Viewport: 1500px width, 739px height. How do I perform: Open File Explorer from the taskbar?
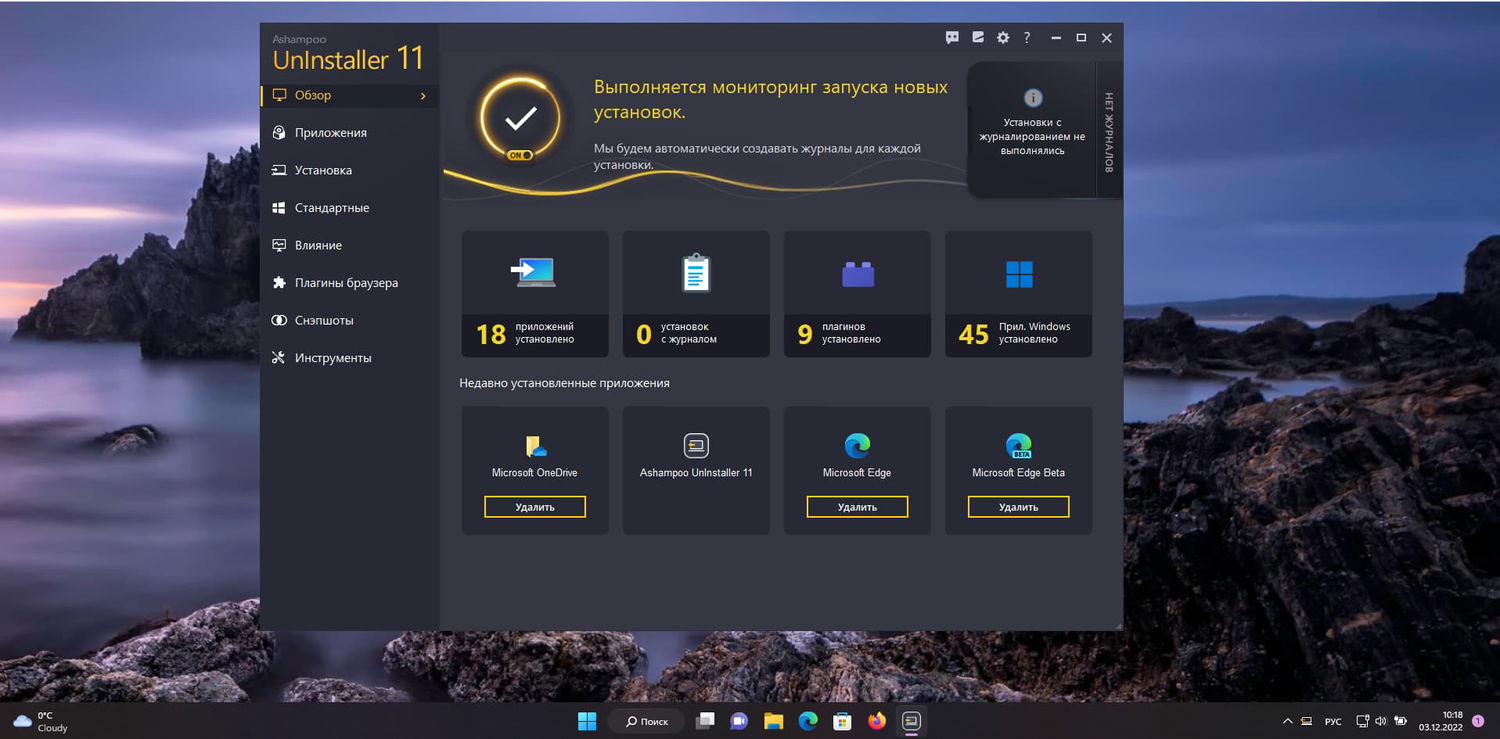pos(773,721)
